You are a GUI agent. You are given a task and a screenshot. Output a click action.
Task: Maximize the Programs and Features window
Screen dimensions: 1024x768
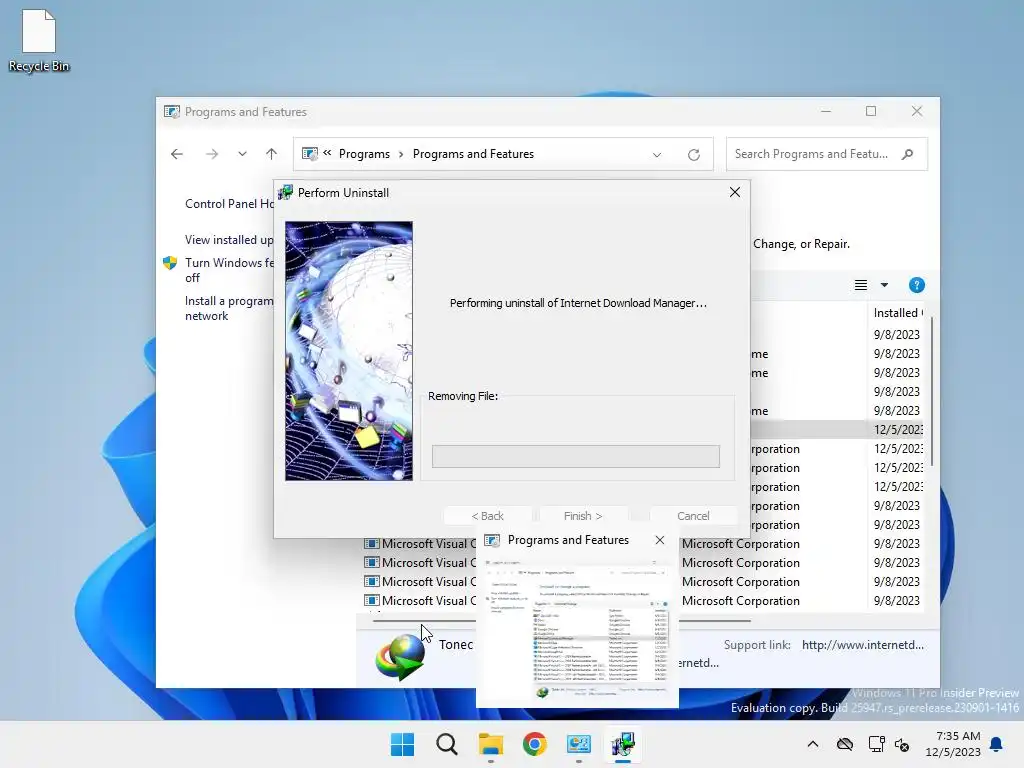click(x=871, y=112)
